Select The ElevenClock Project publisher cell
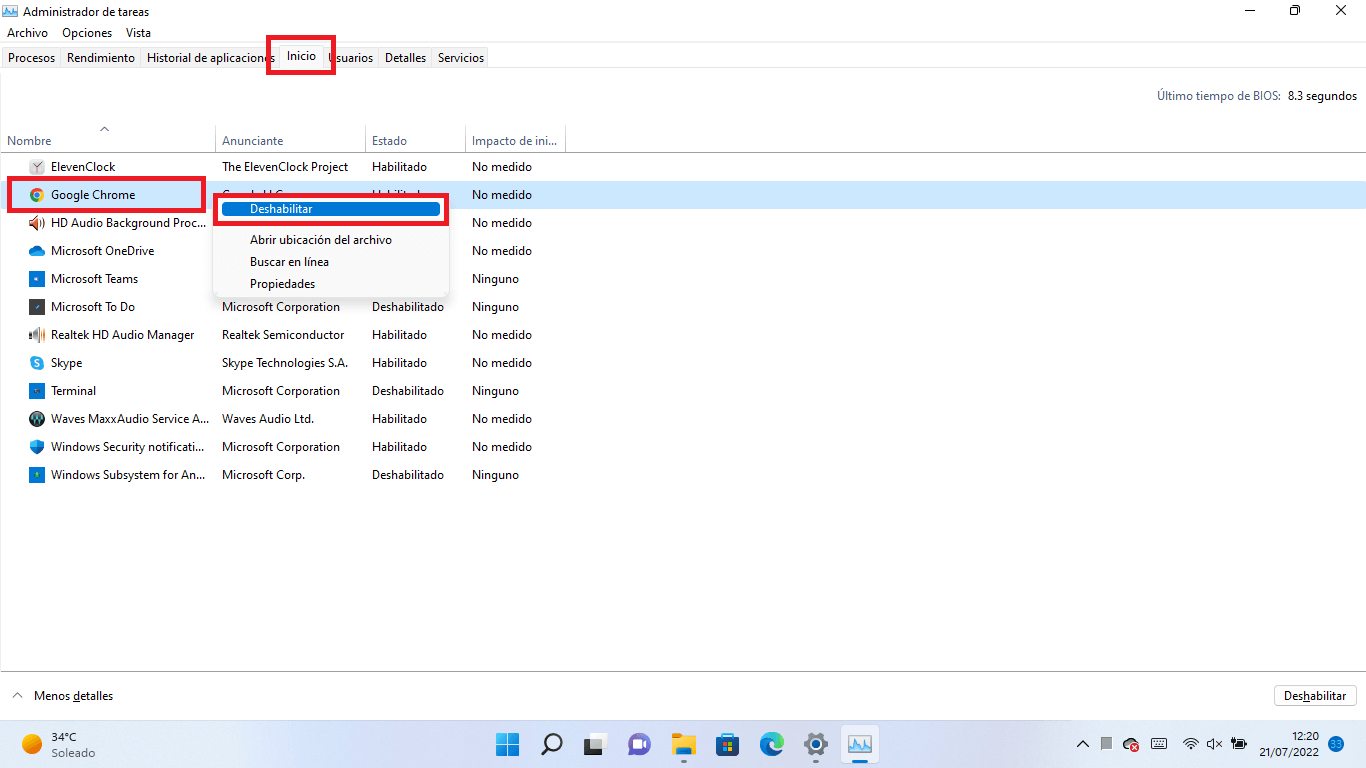The image size is (1366, 768). [285, 167]
